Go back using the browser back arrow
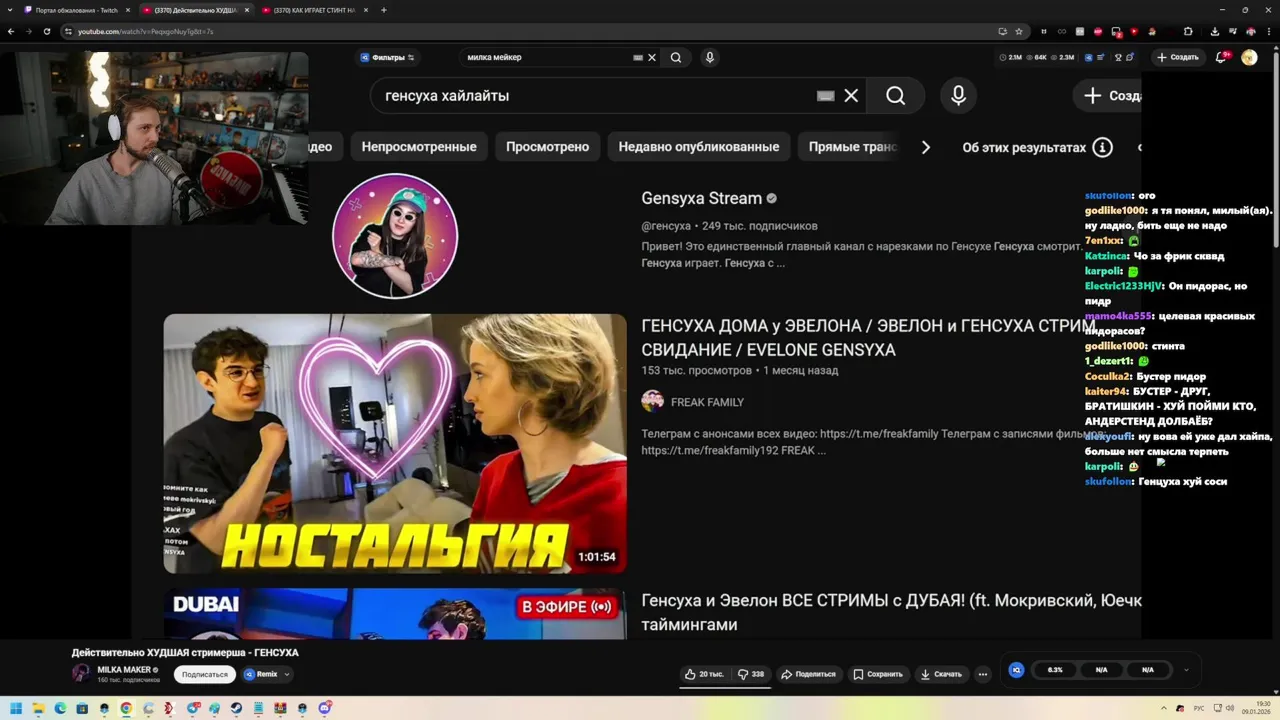The height and width of the screenshot is (720, 1280). pyautogui.click(x=11, y=31)
